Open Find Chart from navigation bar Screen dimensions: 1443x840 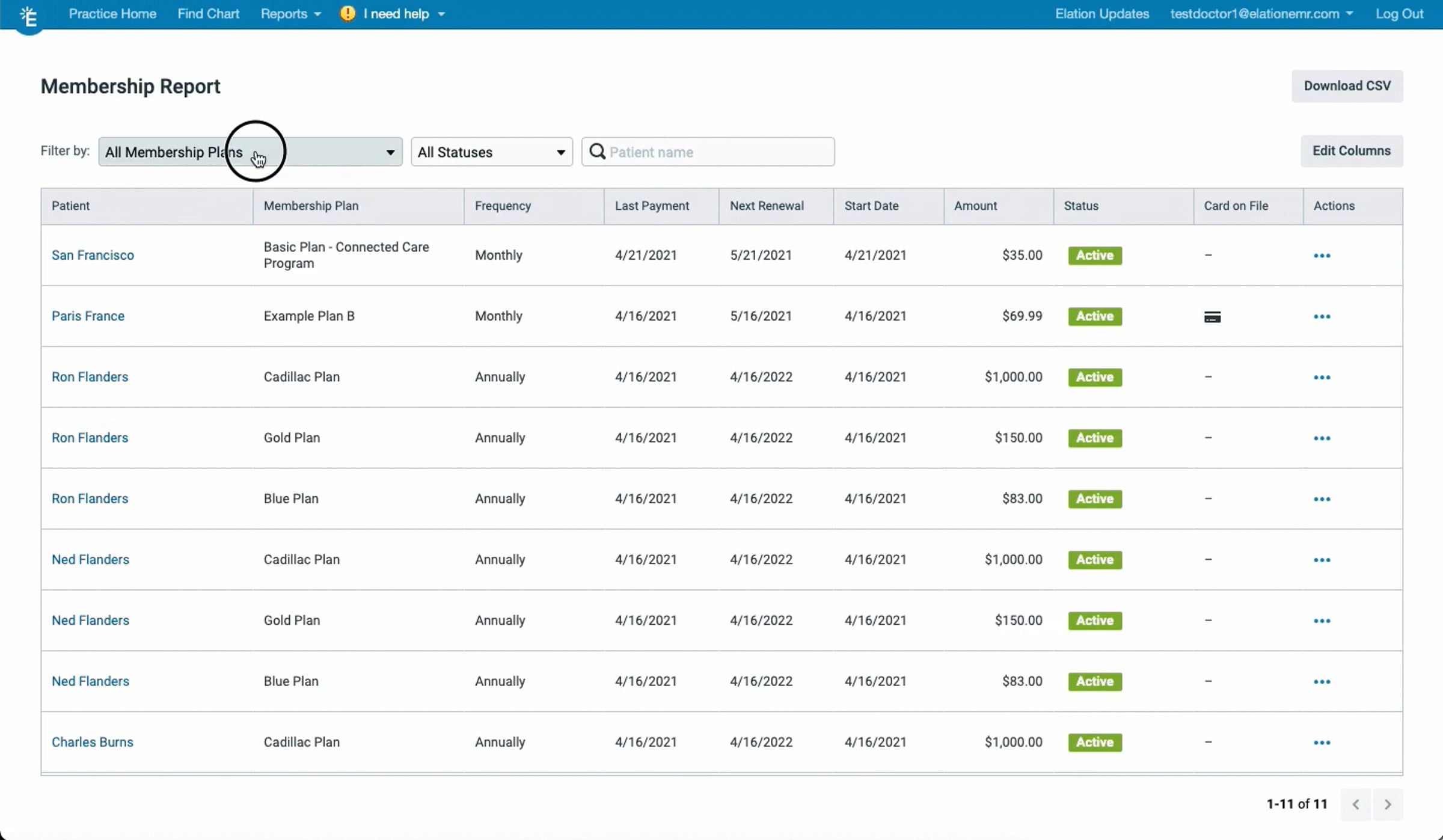[x=208, y=14]
